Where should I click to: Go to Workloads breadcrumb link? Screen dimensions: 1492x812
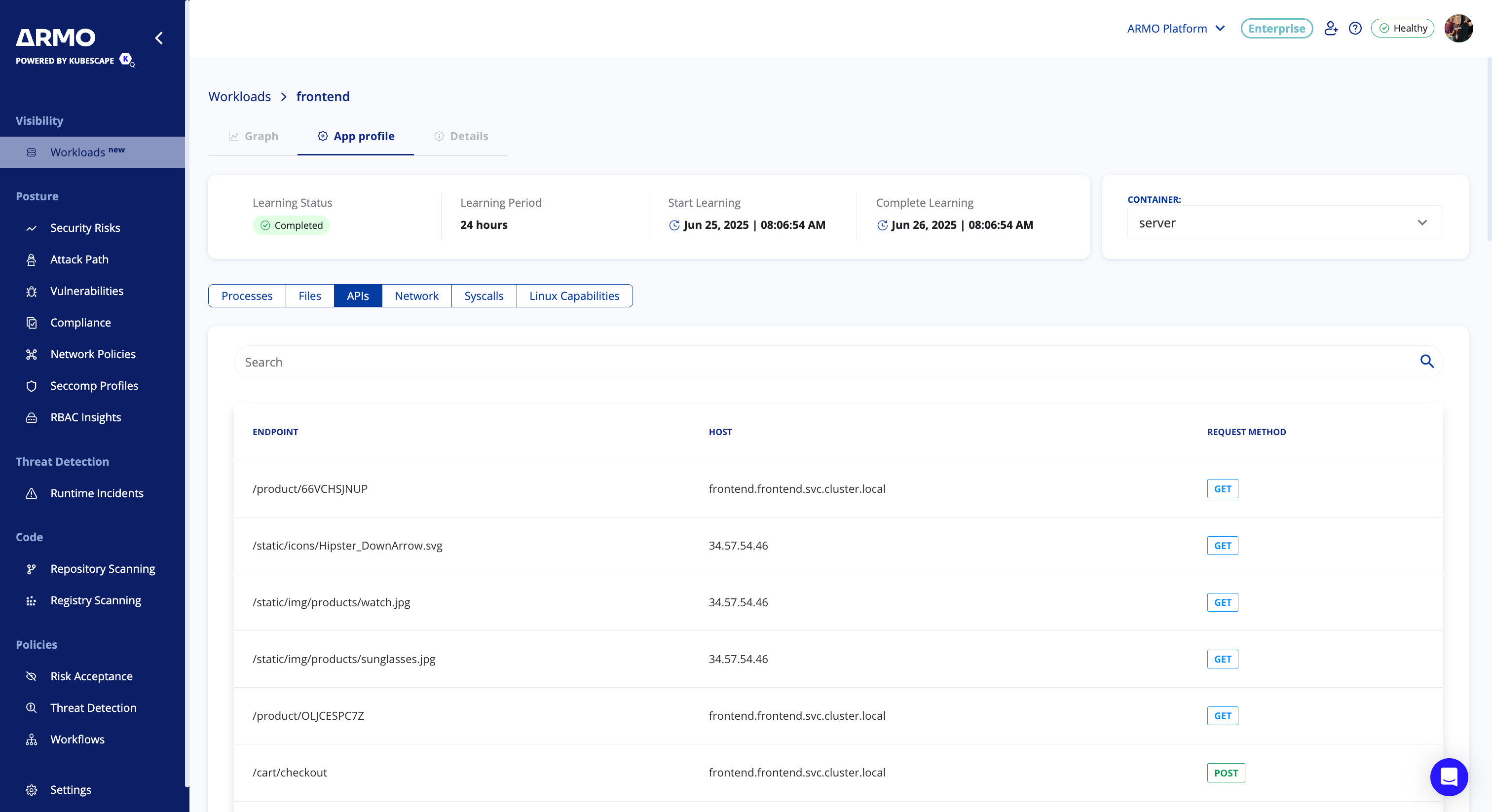[x=239, y=97]
